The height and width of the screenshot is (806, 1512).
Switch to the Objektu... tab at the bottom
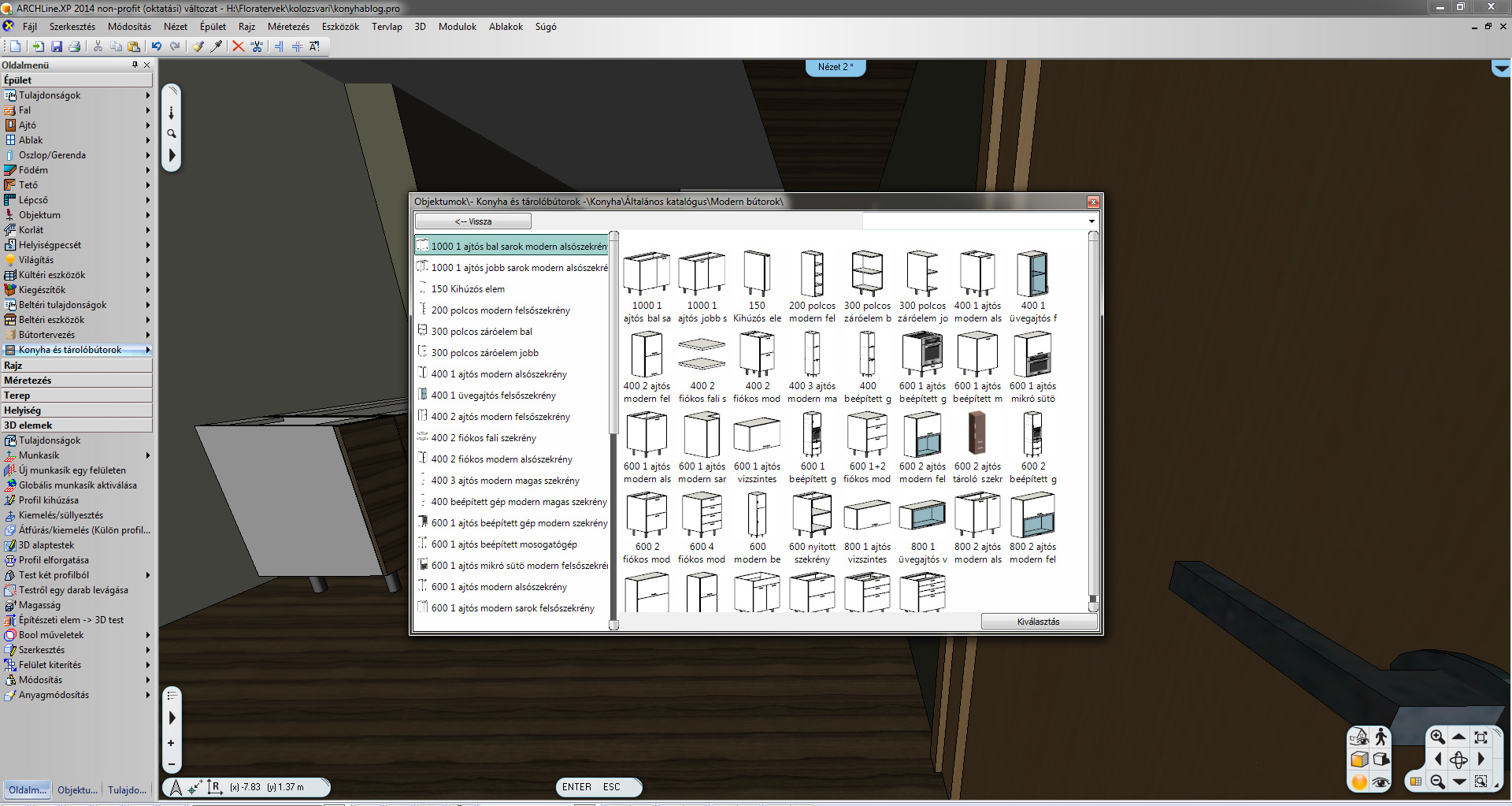point(77,789)
